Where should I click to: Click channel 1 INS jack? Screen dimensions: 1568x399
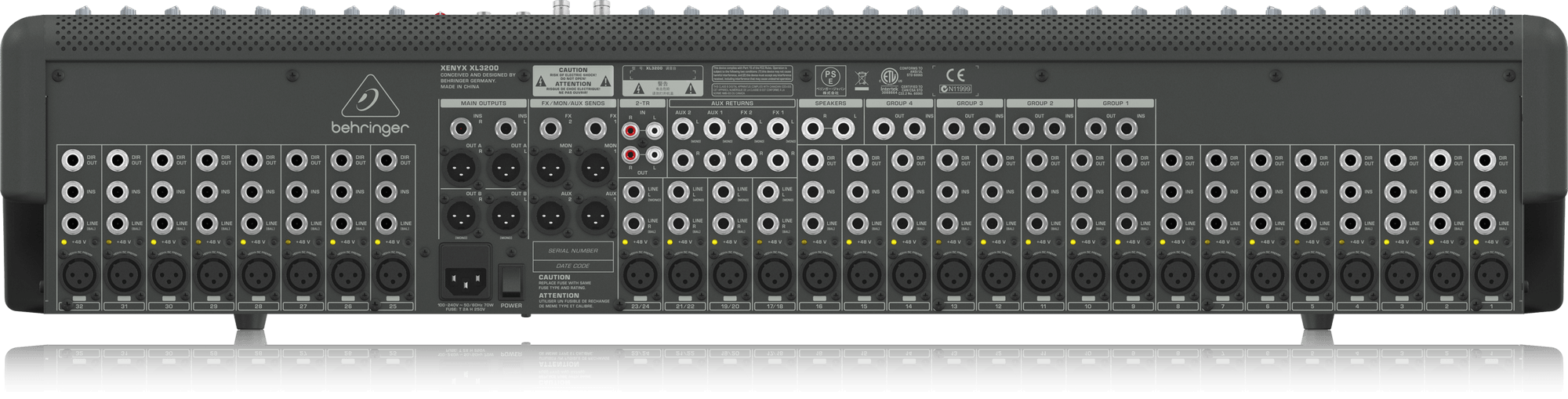(1483, 190)
